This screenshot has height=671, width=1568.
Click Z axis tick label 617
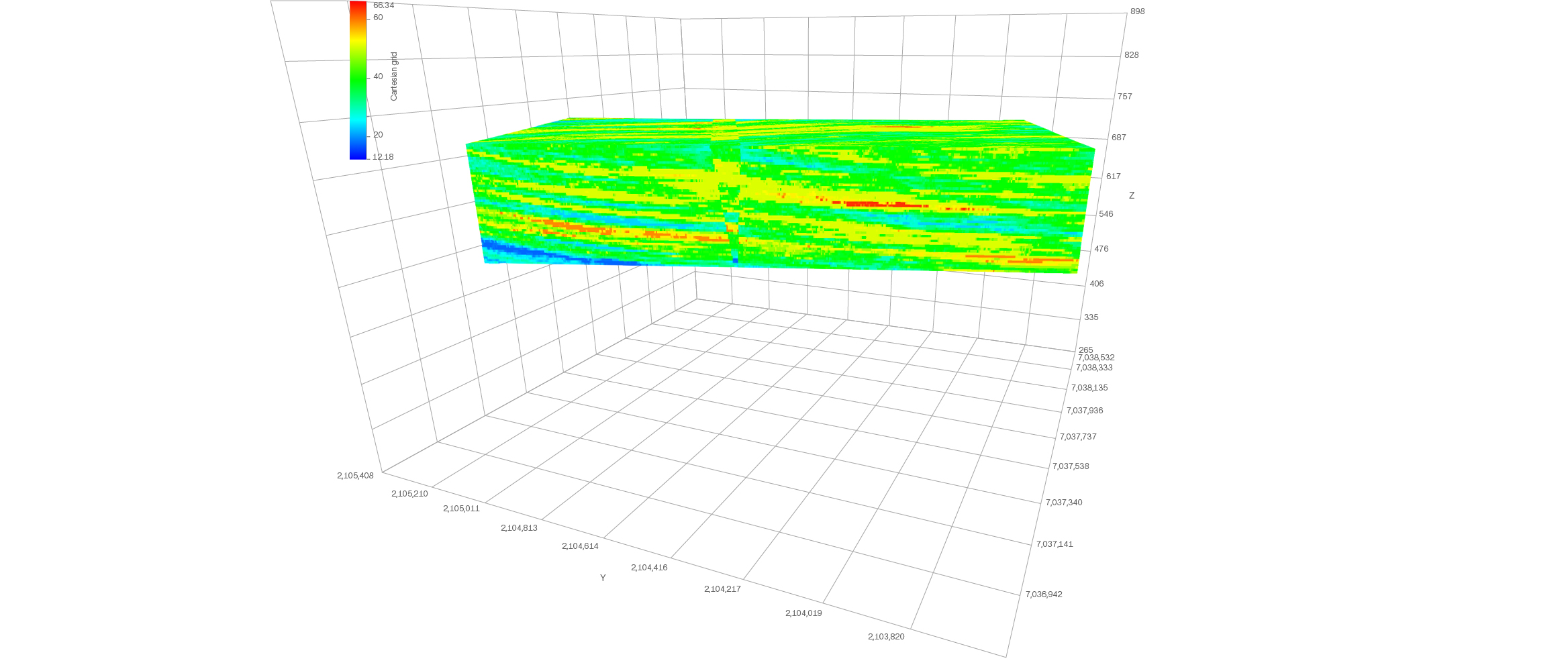[1114, 176]
